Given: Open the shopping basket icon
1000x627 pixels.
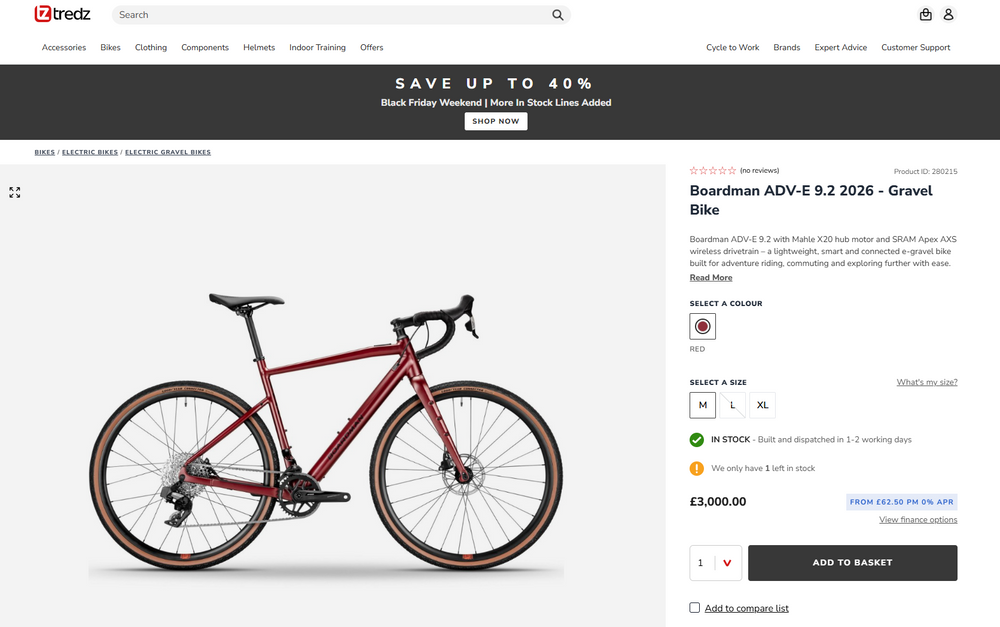Looking at the screenshot, I should 925,14.
